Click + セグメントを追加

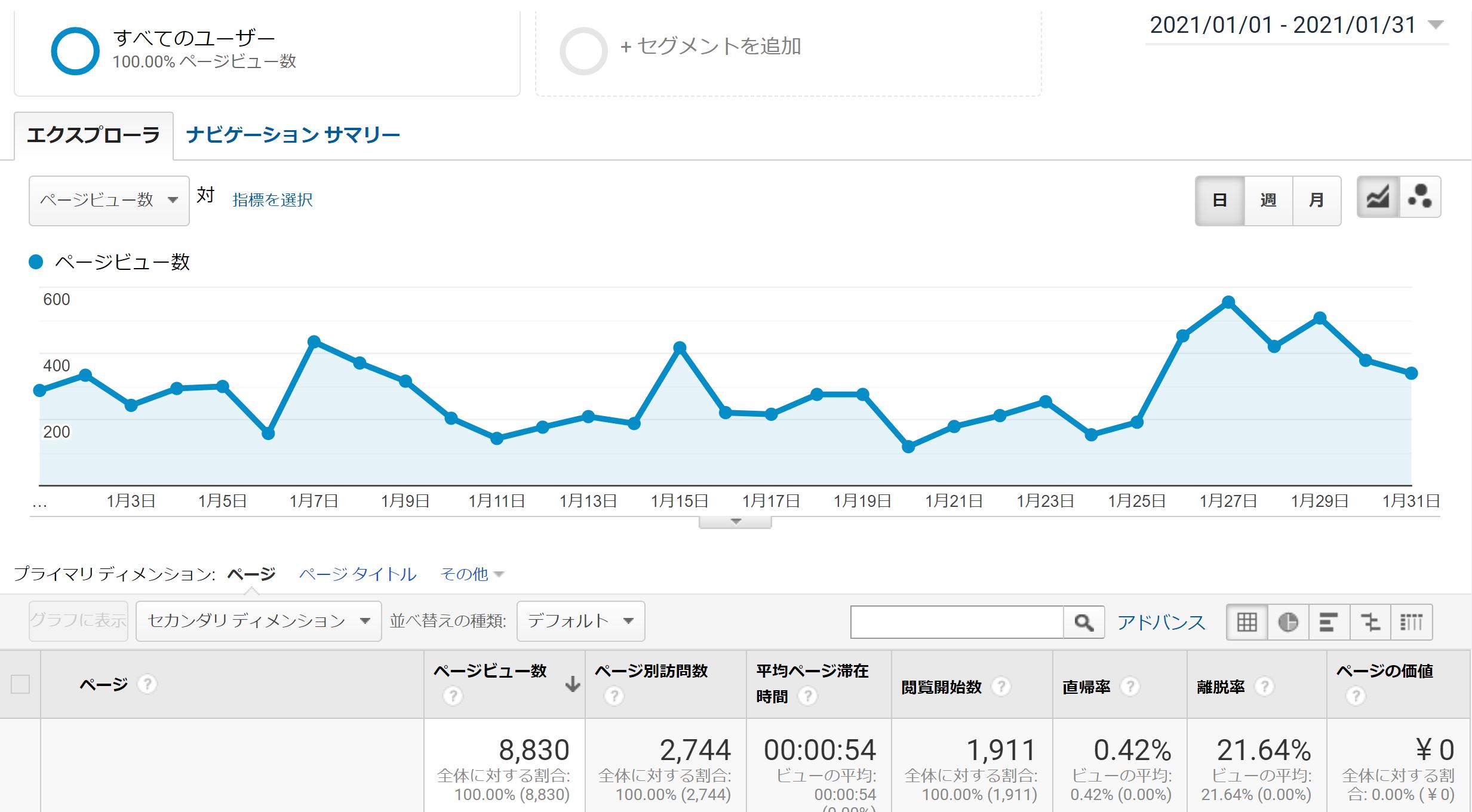(x=711, y=47)
